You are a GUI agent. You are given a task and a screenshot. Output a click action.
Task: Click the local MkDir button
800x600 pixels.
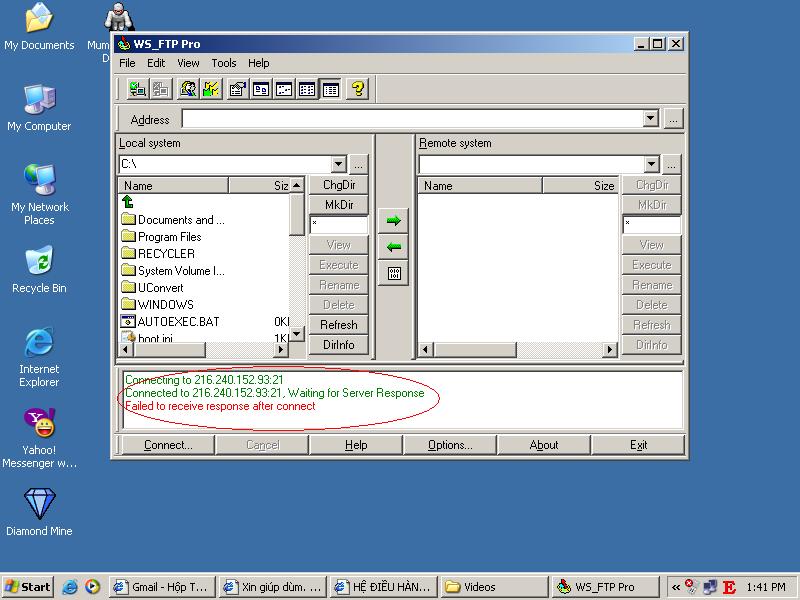coord(339,205)
